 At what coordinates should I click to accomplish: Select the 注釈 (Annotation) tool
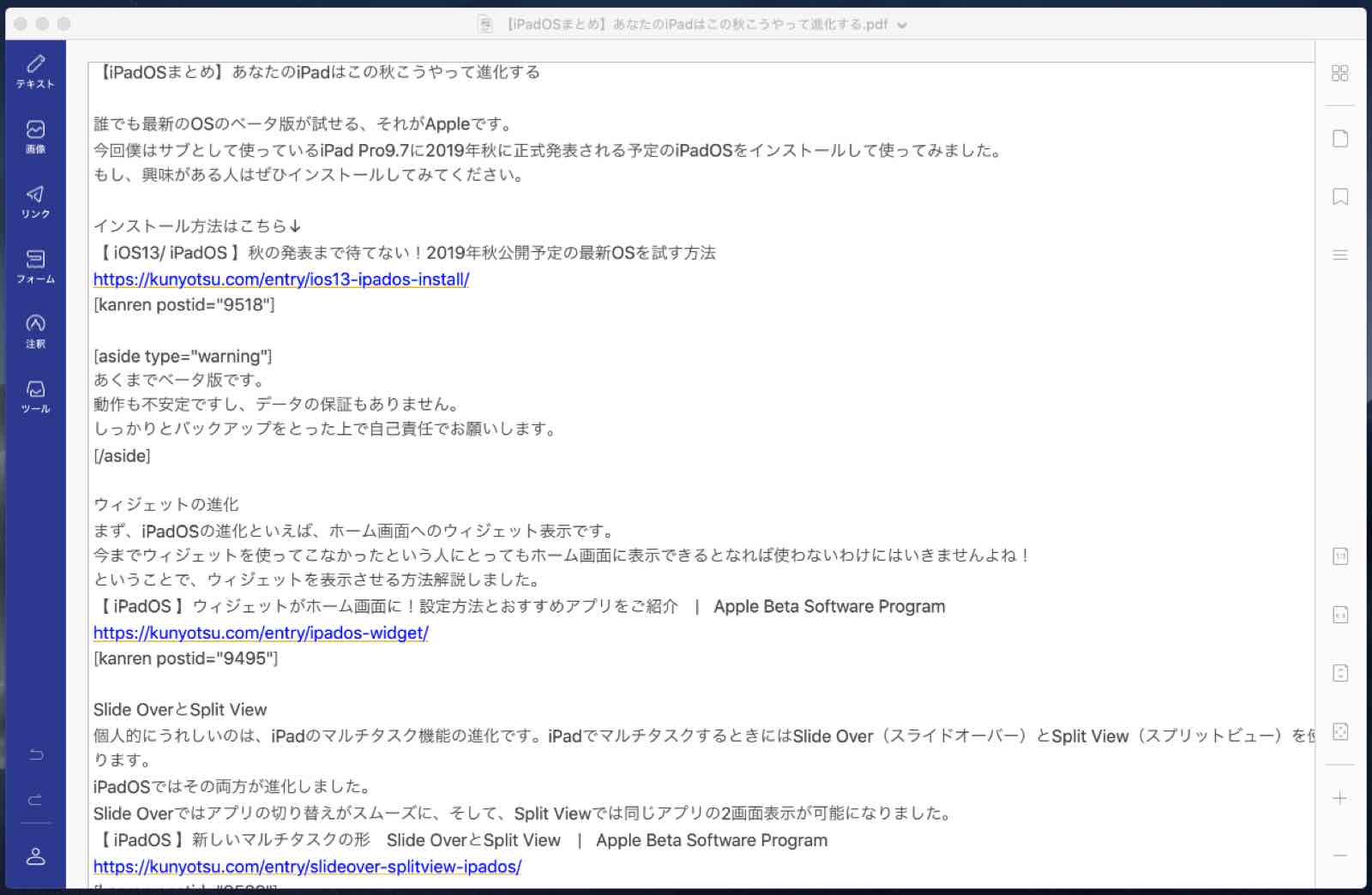point(35,331)
